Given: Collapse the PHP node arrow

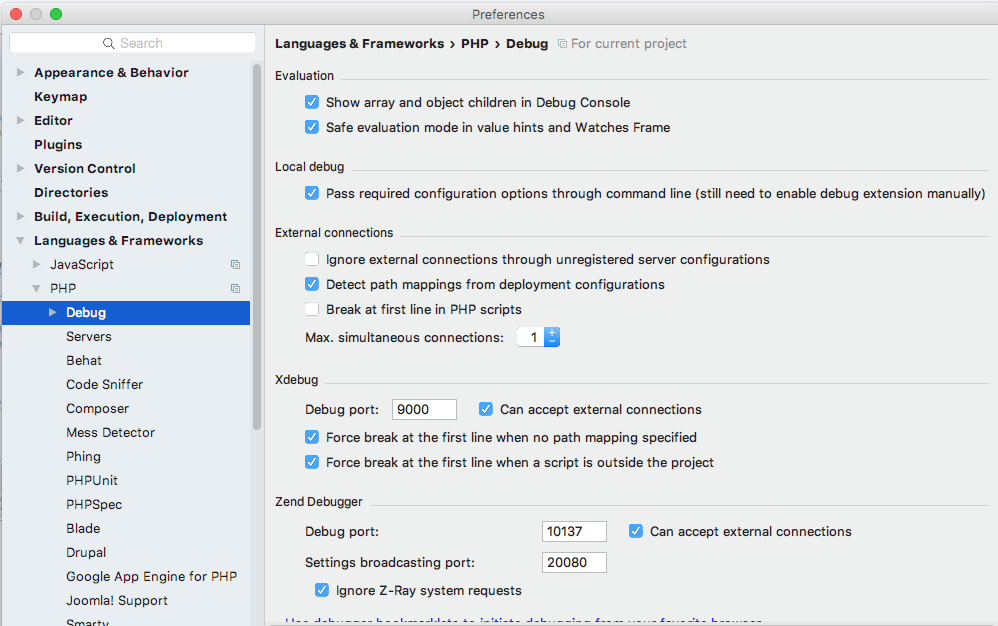Looking at the screenshot, I should coord(37,289).
